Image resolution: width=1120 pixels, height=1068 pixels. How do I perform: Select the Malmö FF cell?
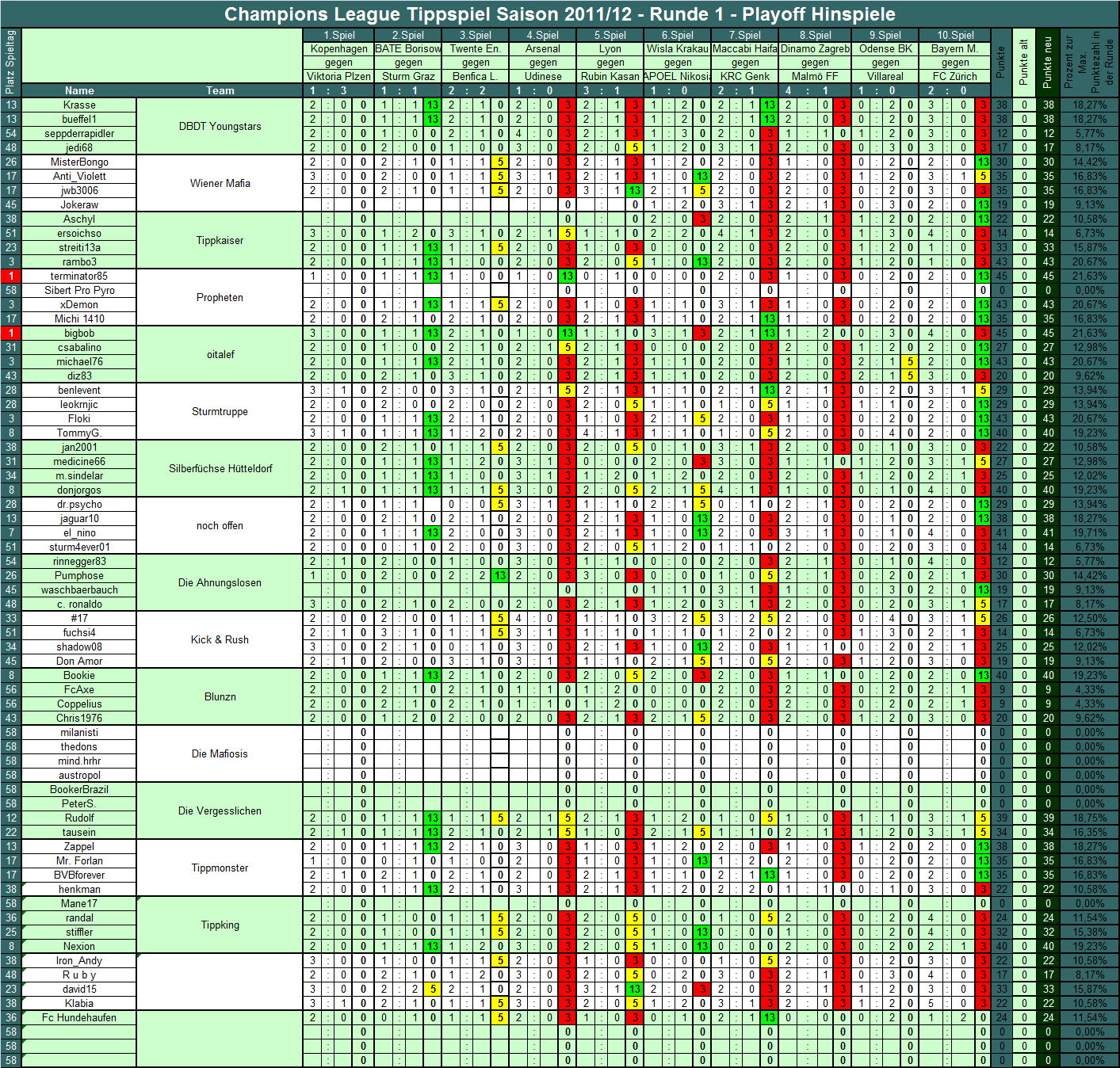[x=815, y=76]
